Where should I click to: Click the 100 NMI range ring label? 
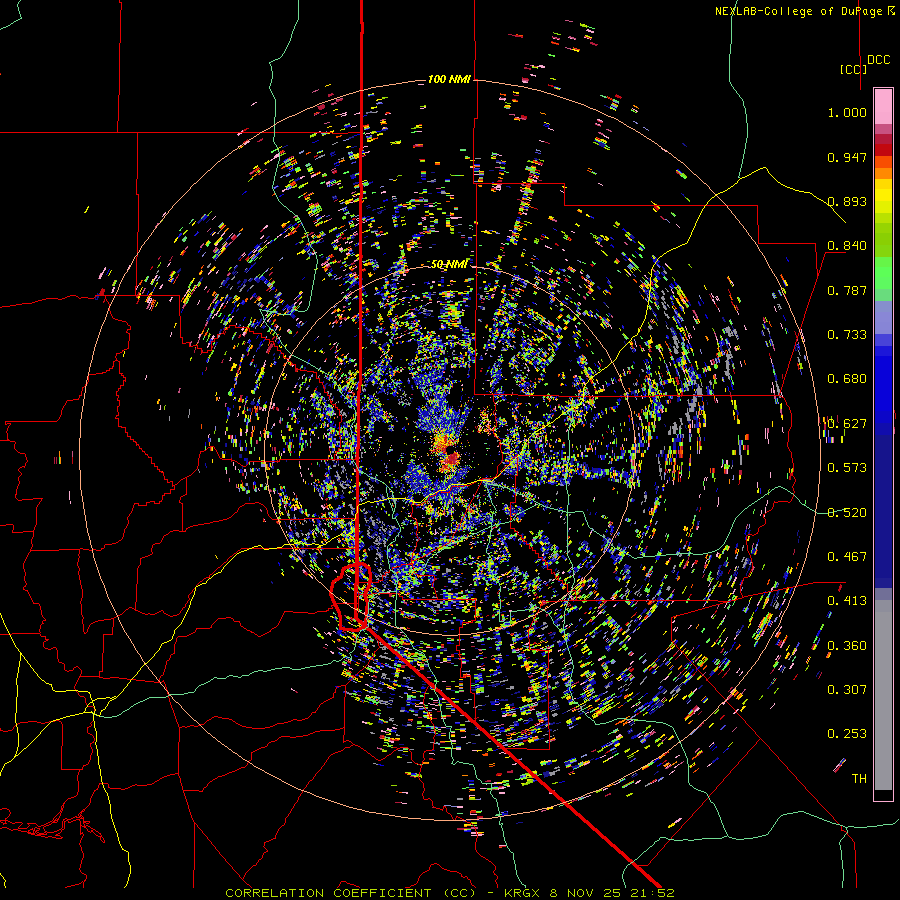point(449,79)
